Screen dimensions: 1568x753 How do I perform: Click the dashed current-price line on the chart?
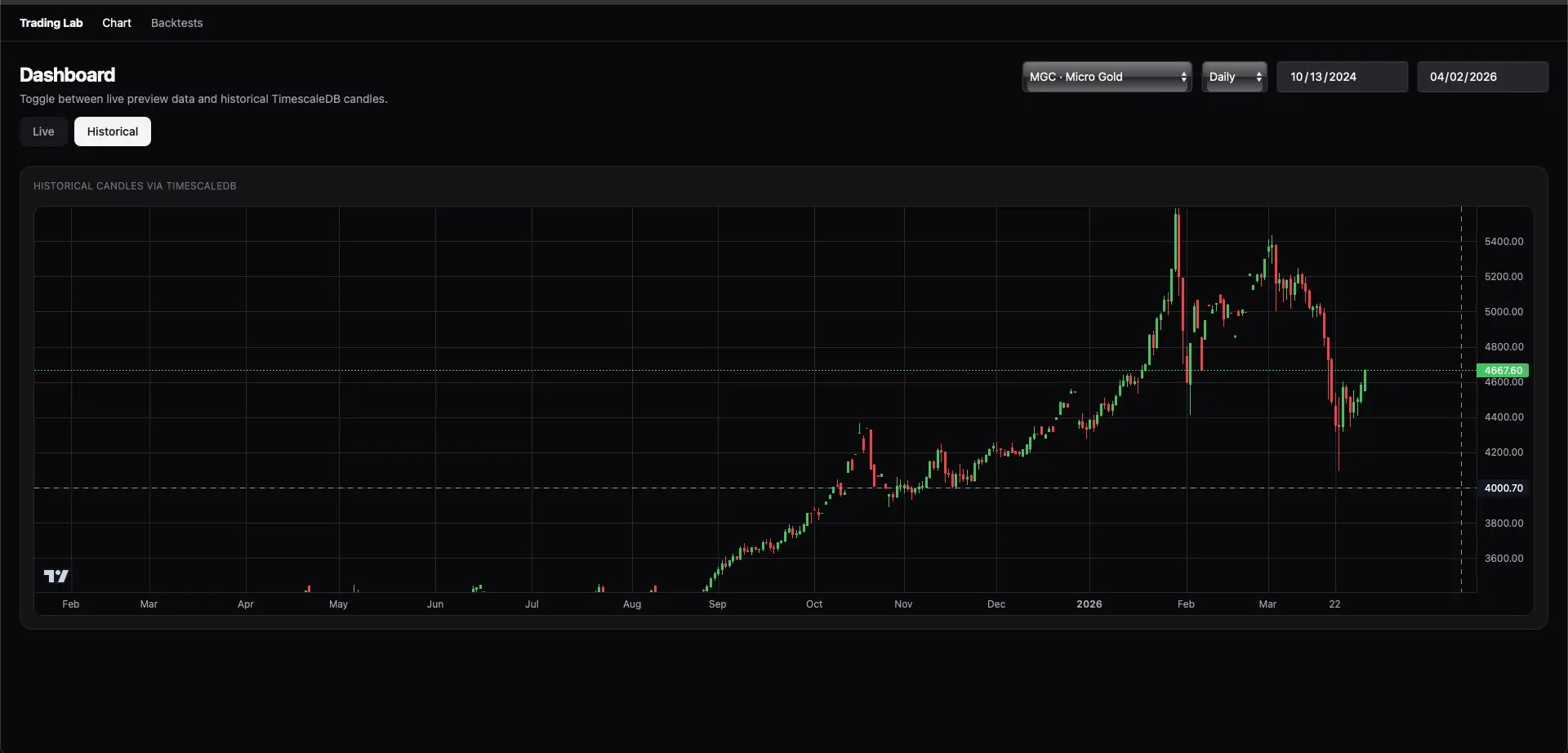735,370
